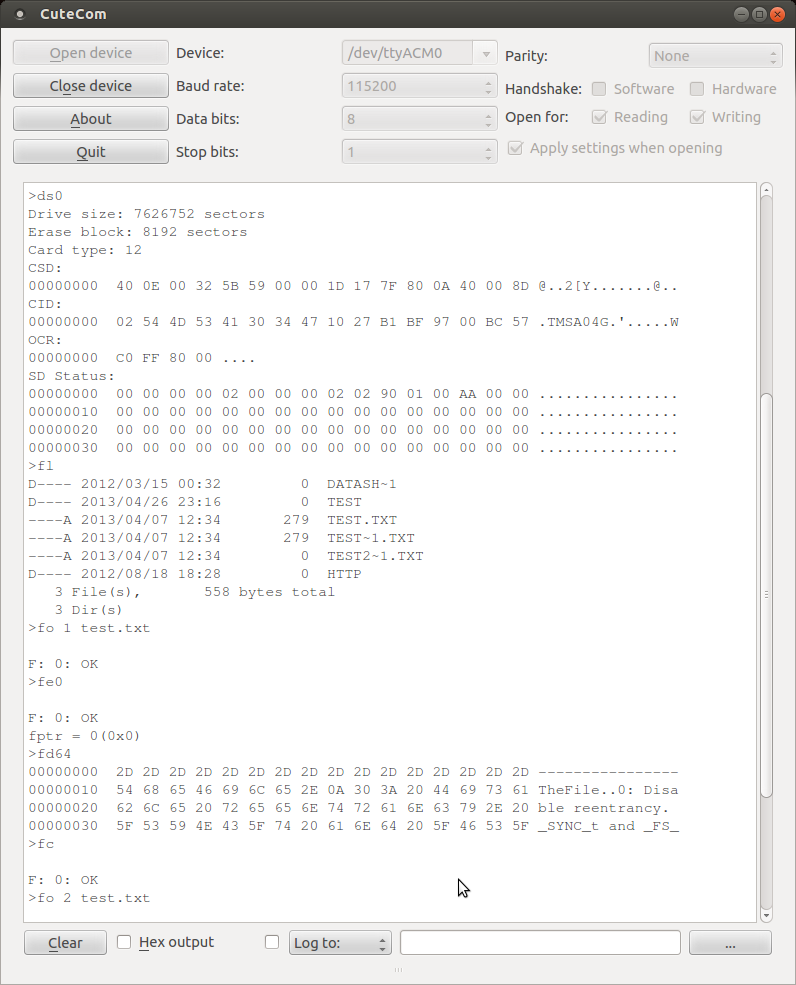
Task: Toggle Hardware handshake checkbox
Action: click(x=698, y=89)
